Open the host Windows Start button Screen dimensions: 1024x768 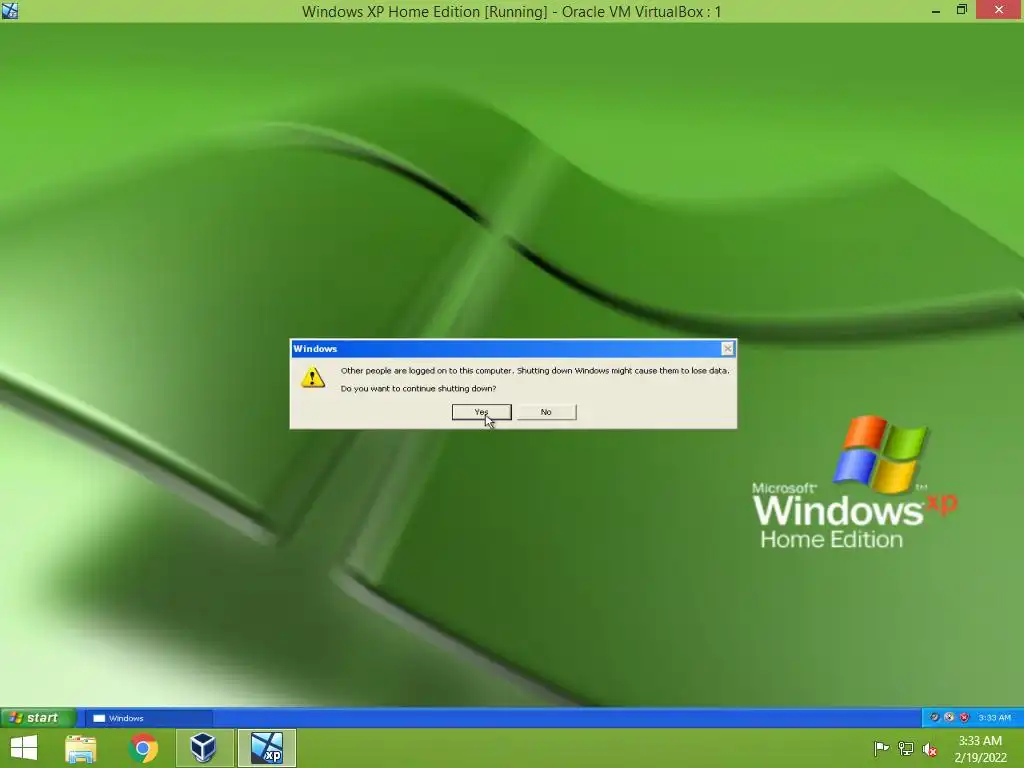24,748
